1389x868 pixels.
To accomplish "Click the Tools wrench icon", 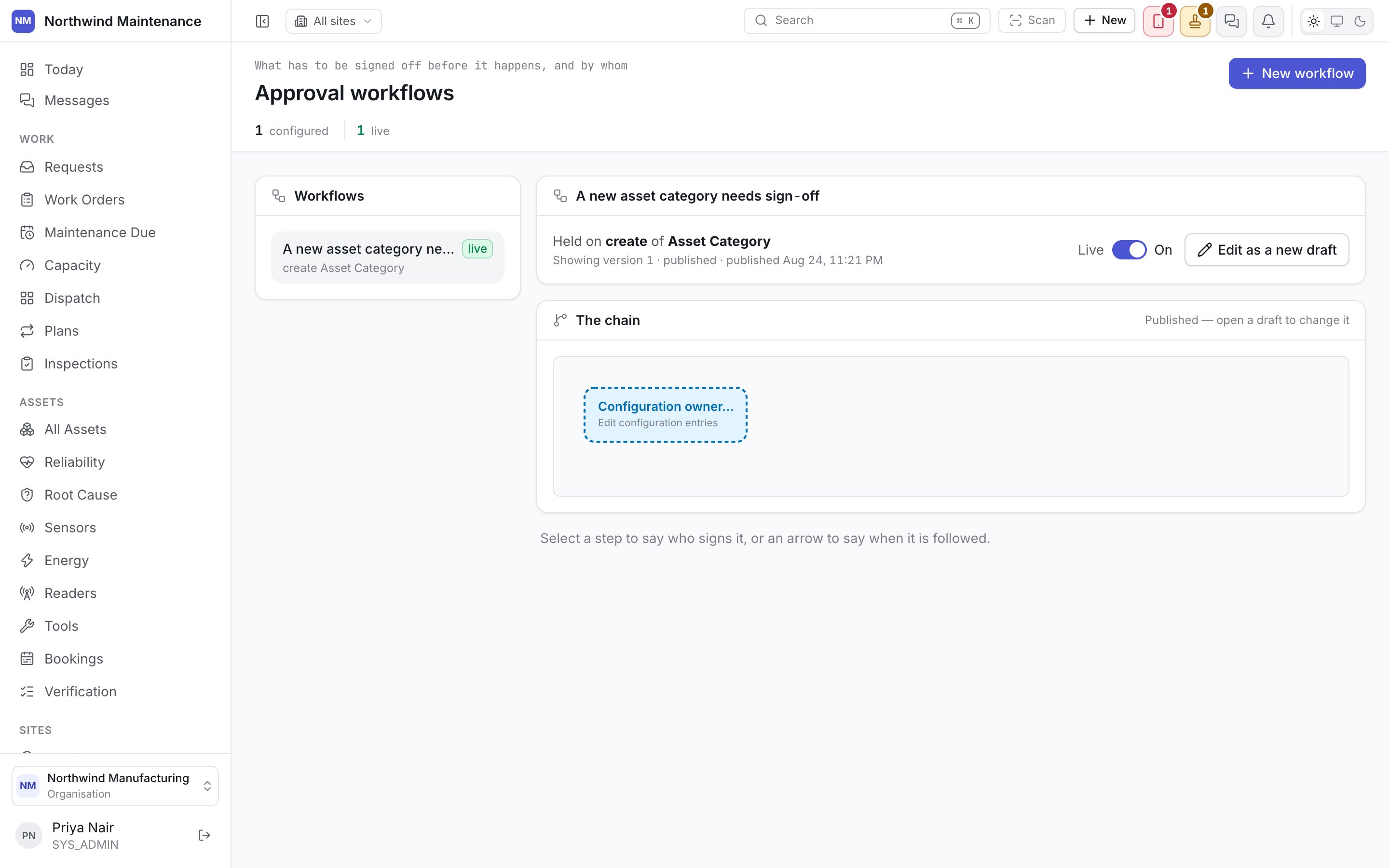I will coord(27,626).
